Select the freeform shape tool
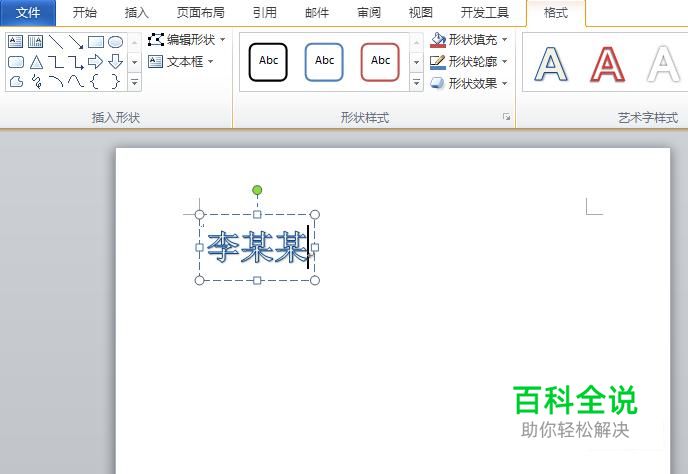Screen dimensions: 688x474 (16, 82)
